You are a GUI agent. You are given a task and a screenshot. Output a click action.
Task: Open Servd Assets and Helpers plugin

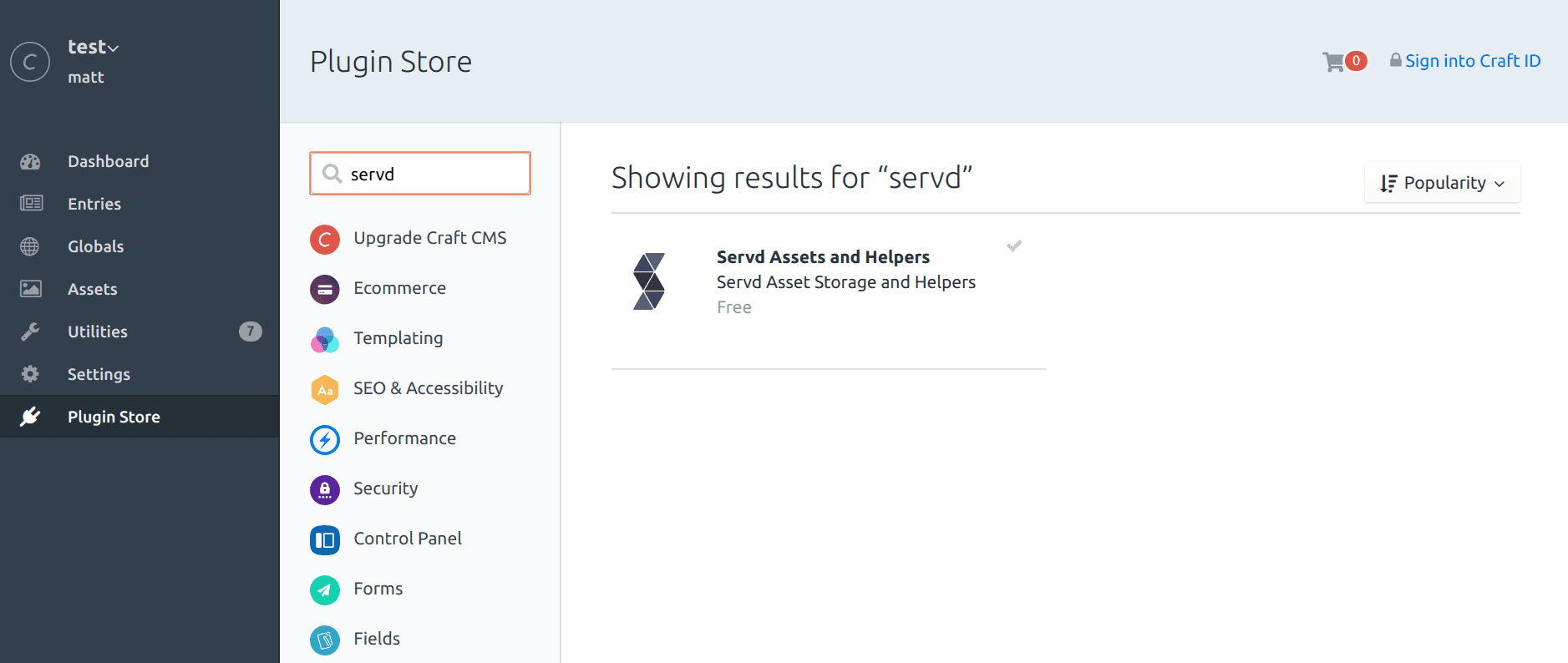823,257
